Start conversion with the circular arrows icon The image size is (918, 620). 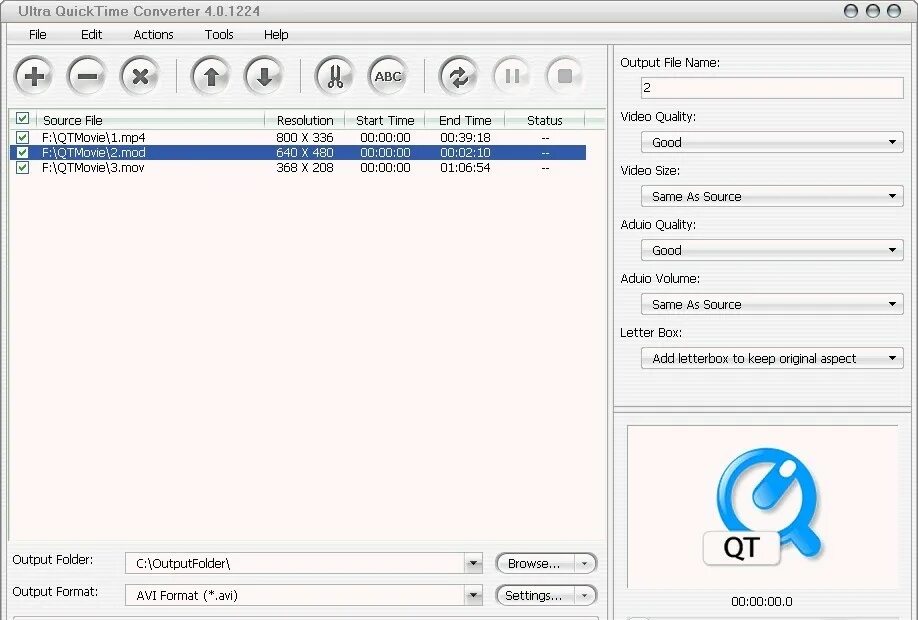[458, 76]
